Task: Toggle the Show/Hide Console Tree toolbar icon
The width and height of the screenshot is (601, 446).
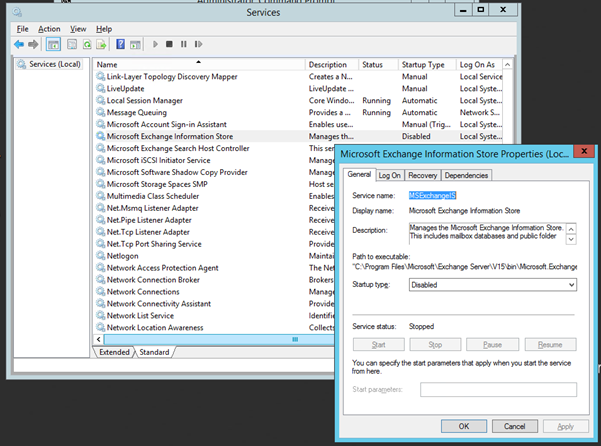Action: [53, 44]
